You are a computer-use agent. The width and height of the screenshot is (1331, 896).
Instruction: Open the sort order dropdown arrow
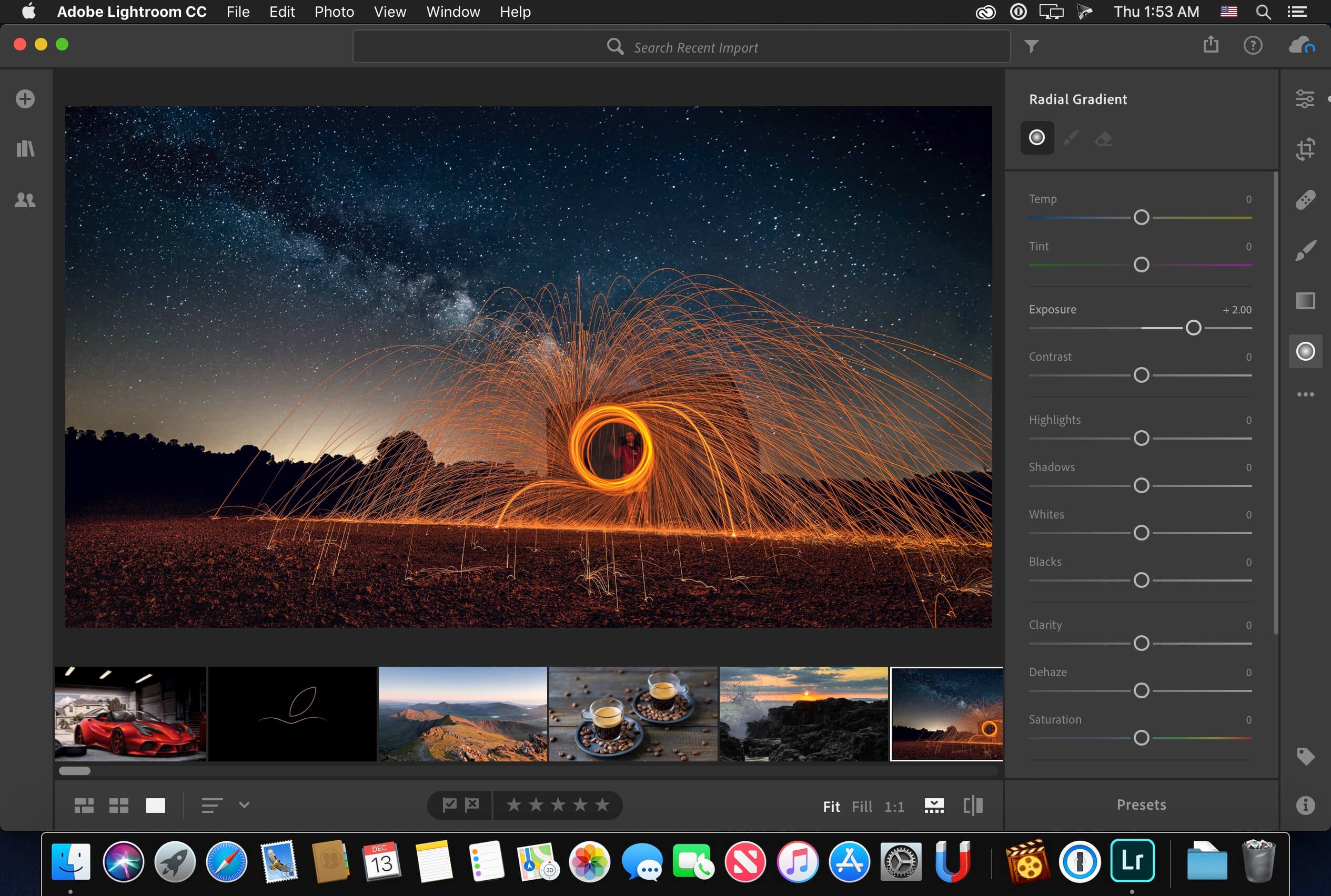241,805
